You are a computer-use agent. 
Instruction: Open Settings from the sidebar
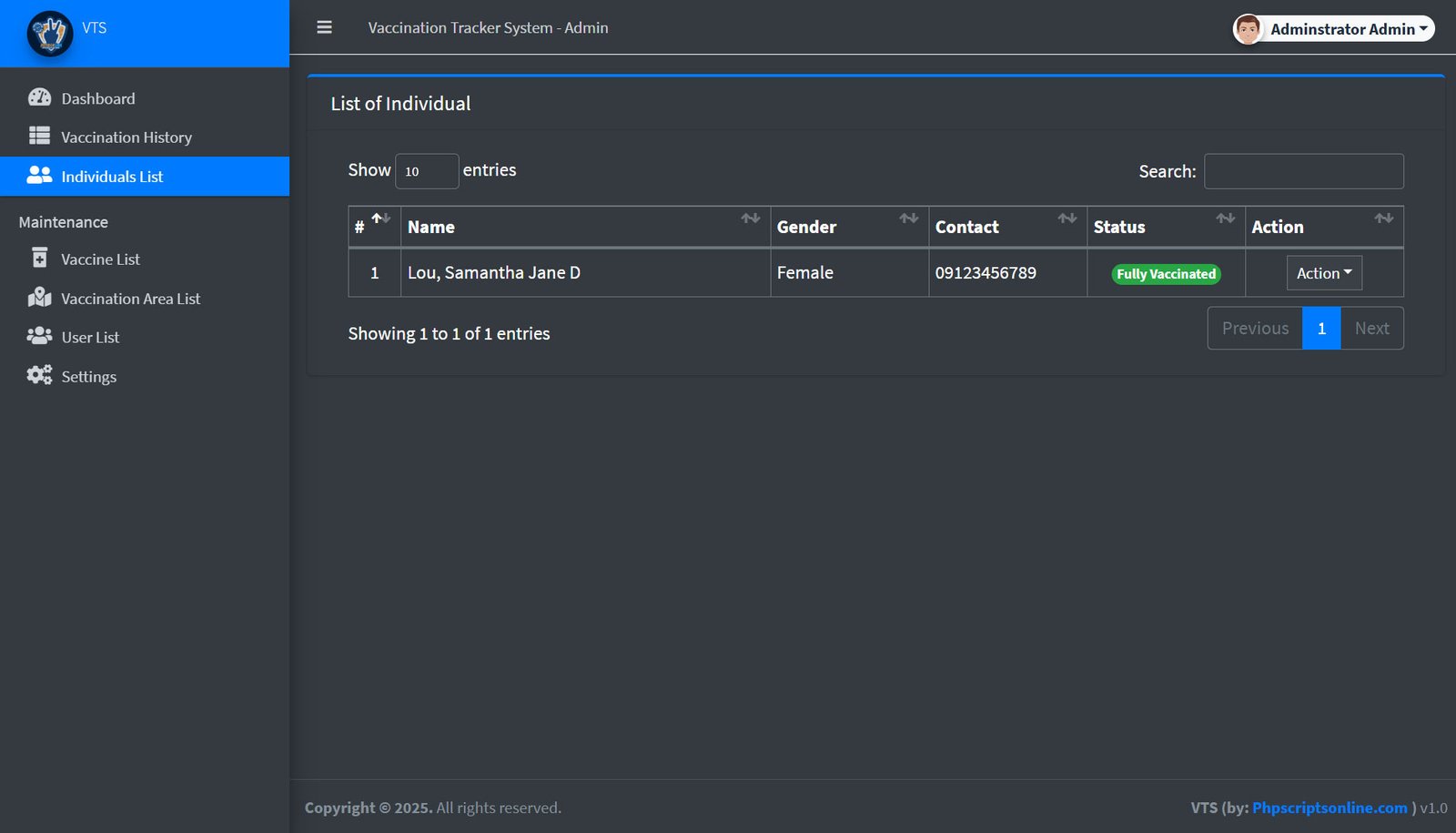click(x=145, y=377)
